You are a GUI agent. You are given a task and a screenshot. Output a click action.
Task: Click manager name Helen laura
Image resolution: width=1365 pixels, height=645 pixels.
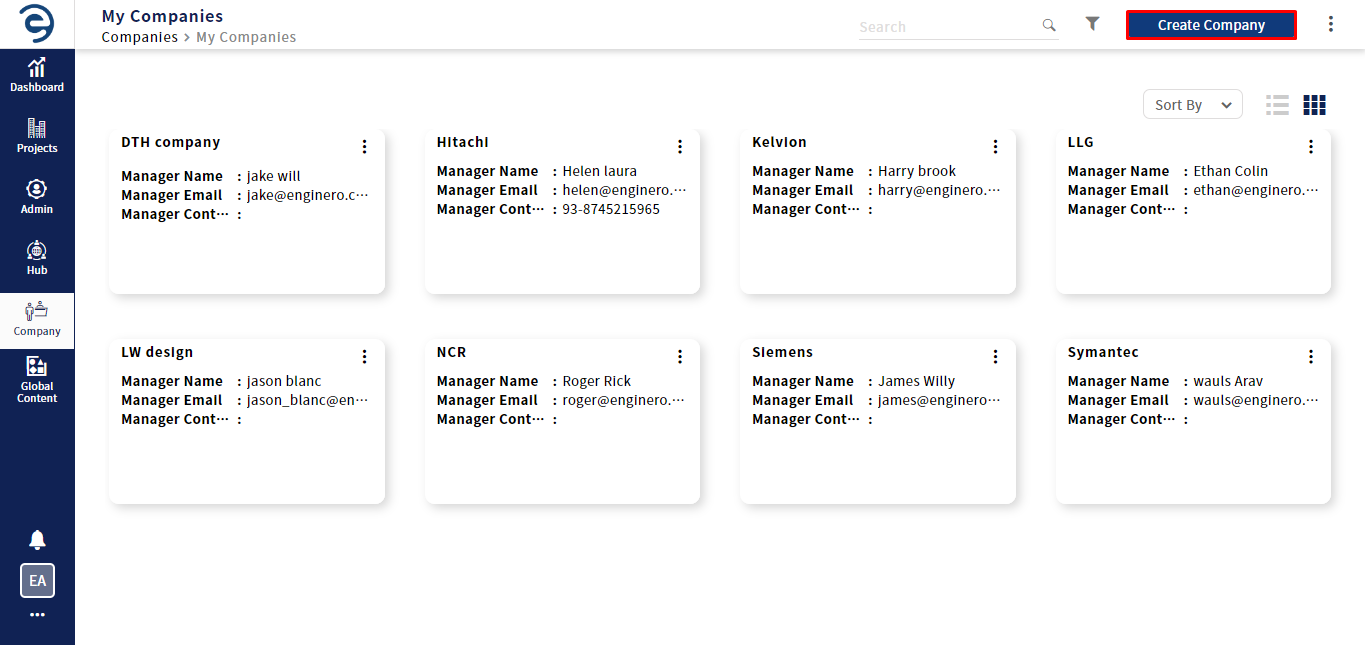[x=600, y=171]
